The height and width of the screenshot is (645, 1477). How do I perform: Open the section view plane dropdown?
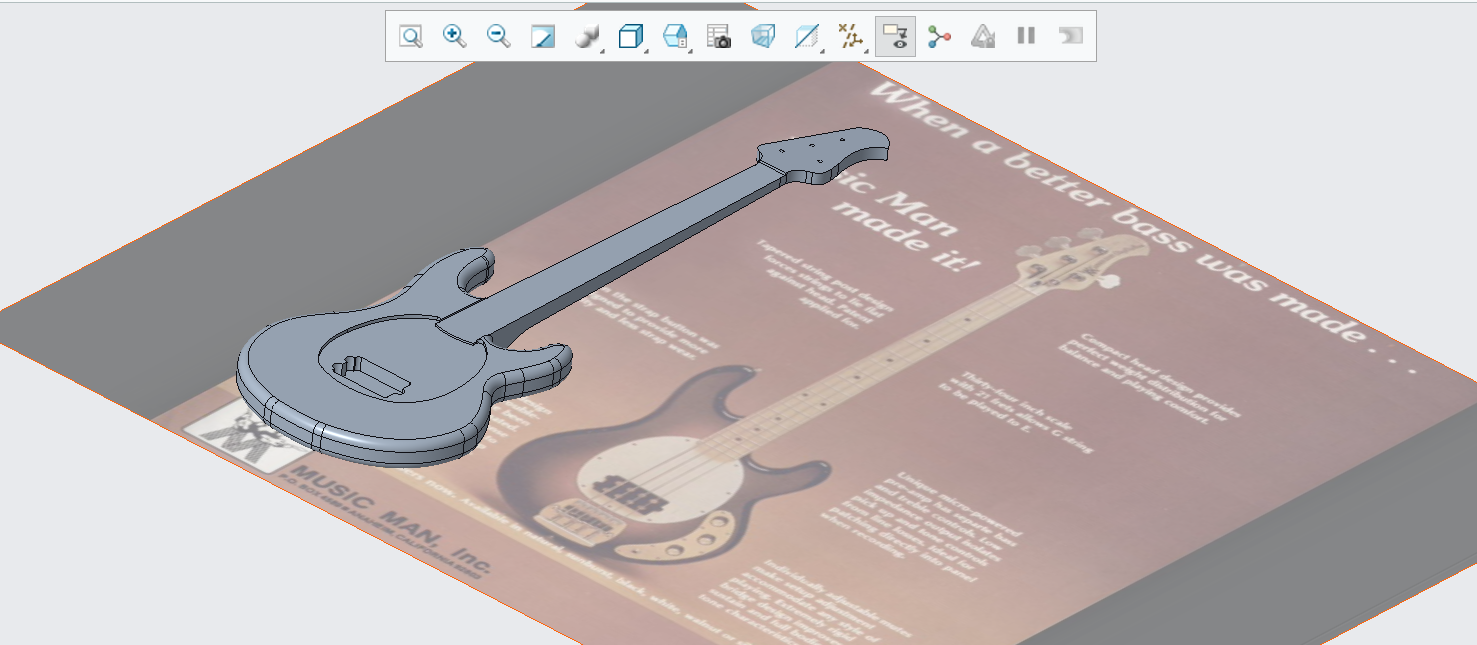point(807,37)
